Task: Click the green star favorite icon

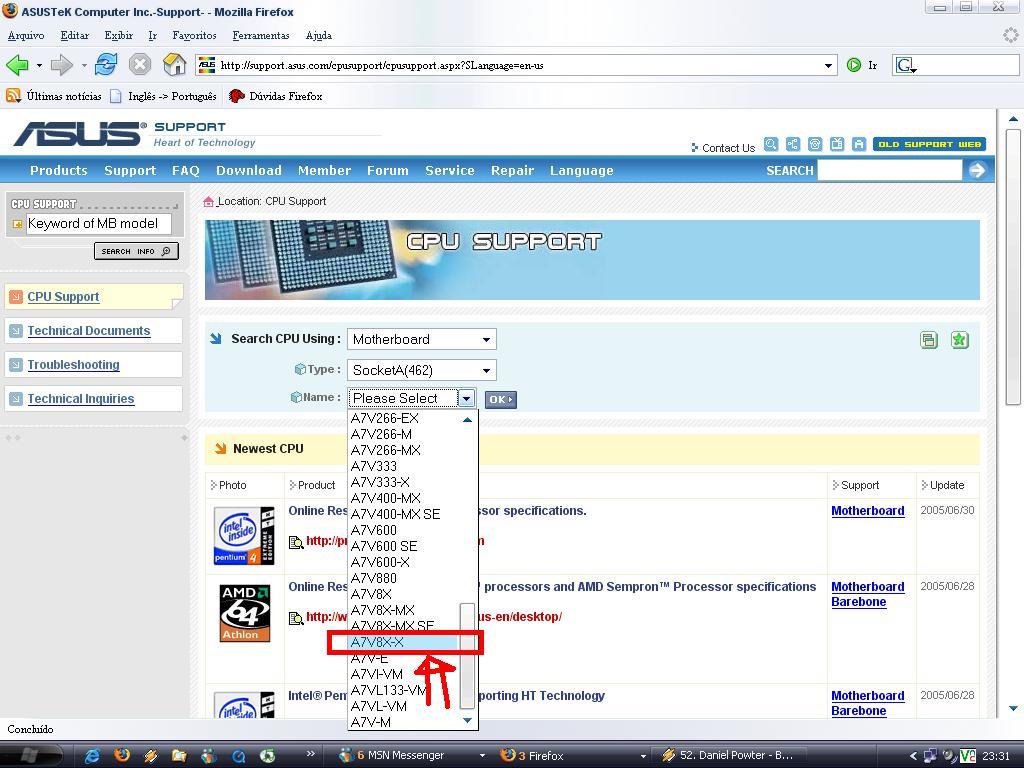Action: point(959,340)
